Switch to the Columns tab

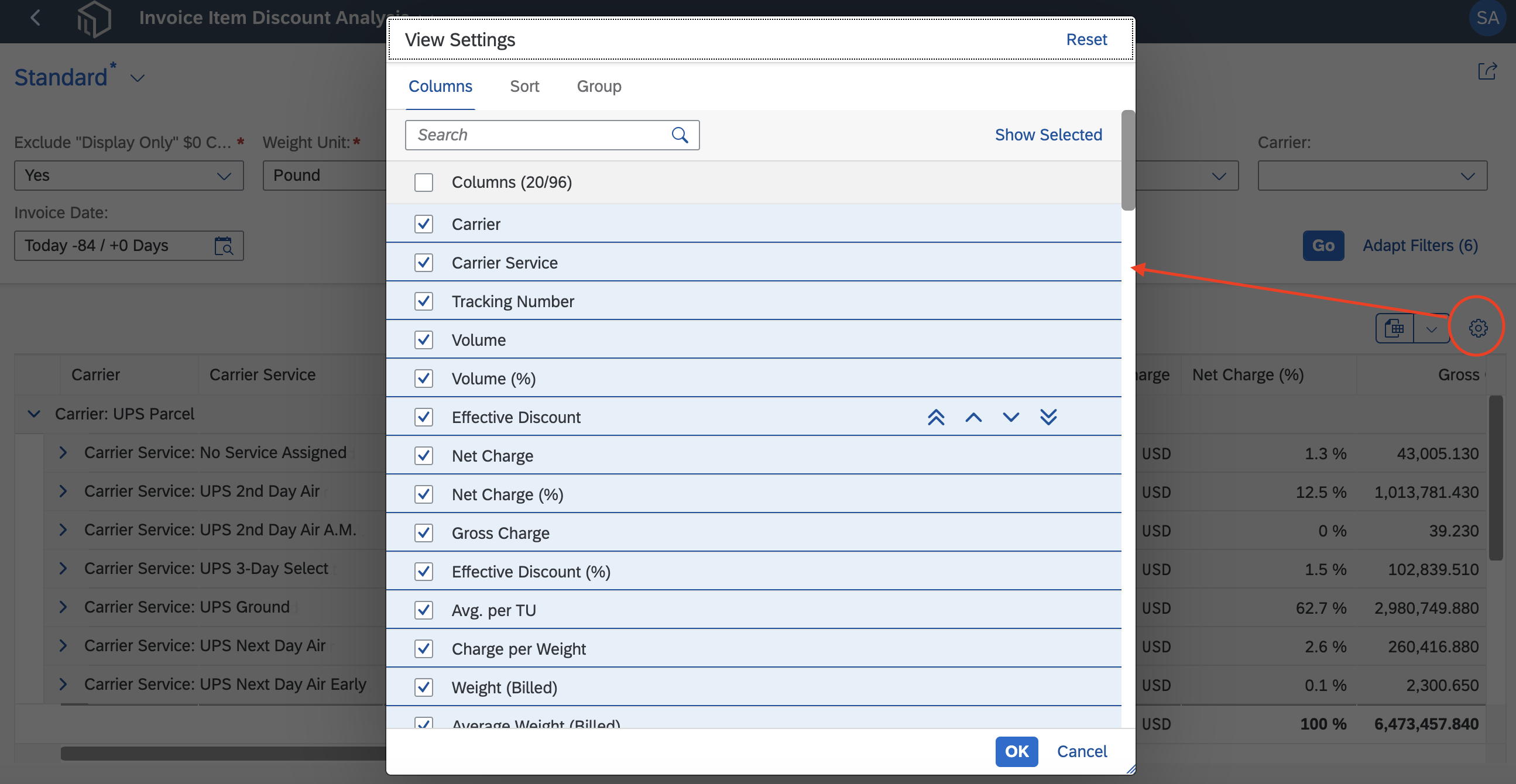[440, 87]
